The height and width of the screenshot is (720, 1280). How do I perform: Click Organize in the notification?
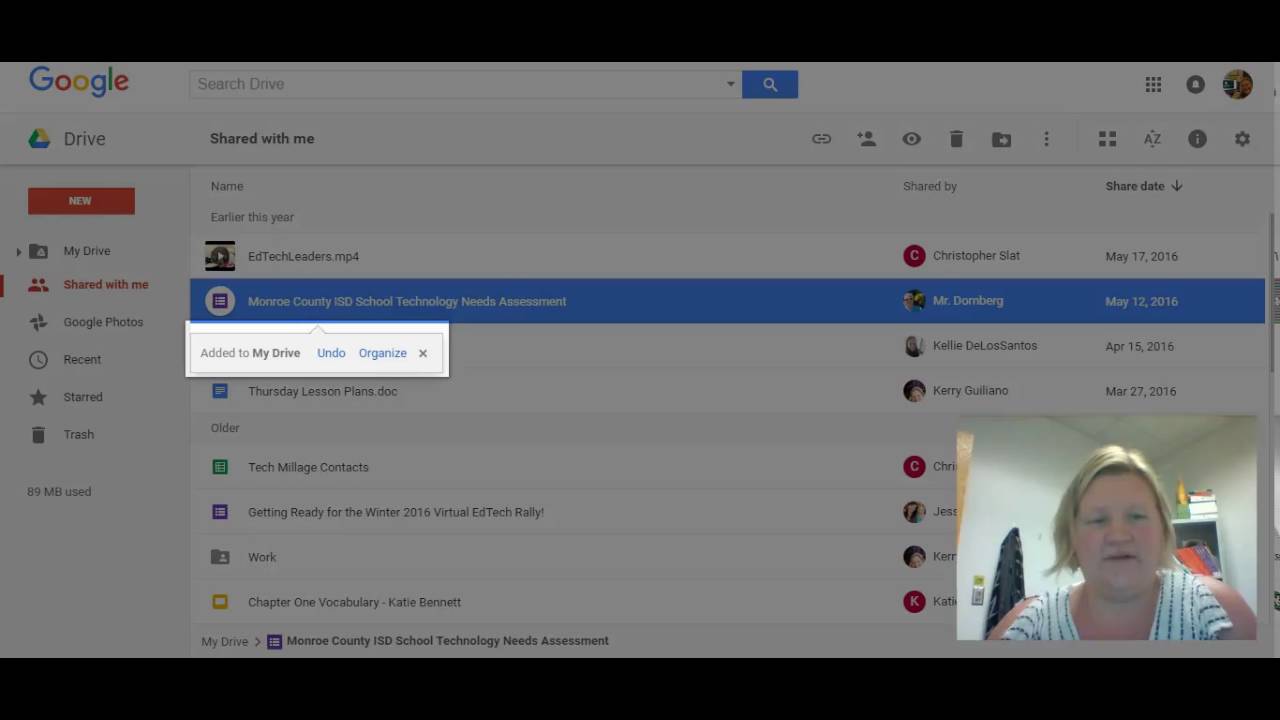click(383, 353)
